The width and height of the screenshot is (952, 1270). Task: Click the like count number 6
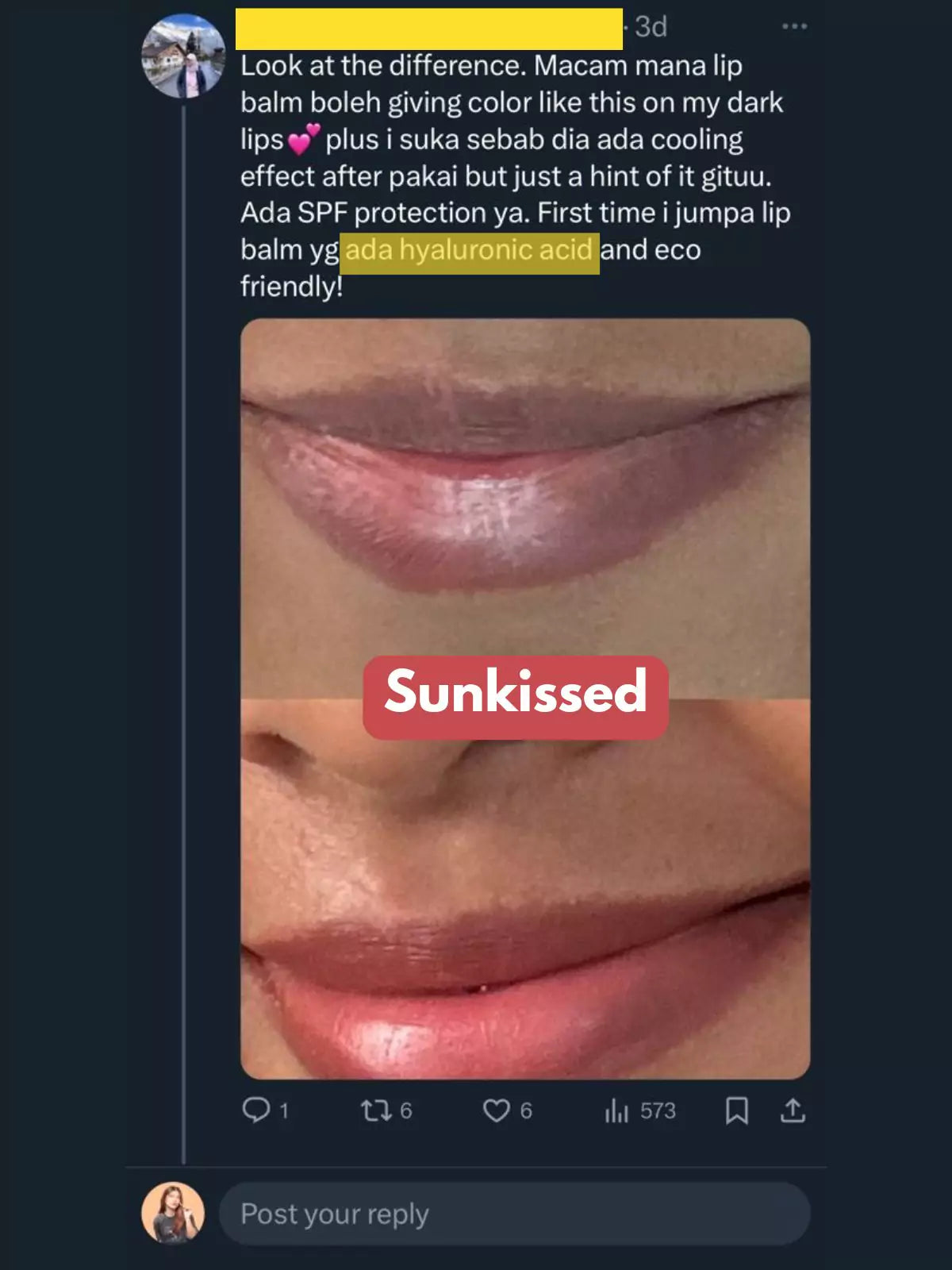[526, 1110]
